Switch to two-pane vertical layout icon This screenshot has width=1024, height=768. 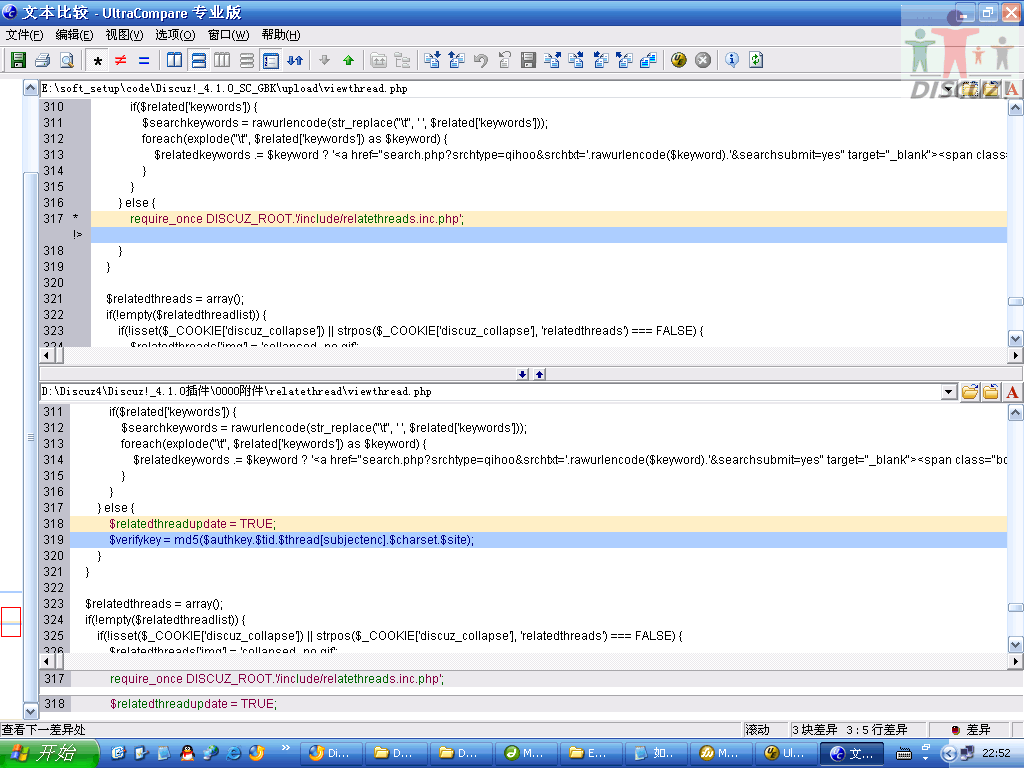coord(174,61)
